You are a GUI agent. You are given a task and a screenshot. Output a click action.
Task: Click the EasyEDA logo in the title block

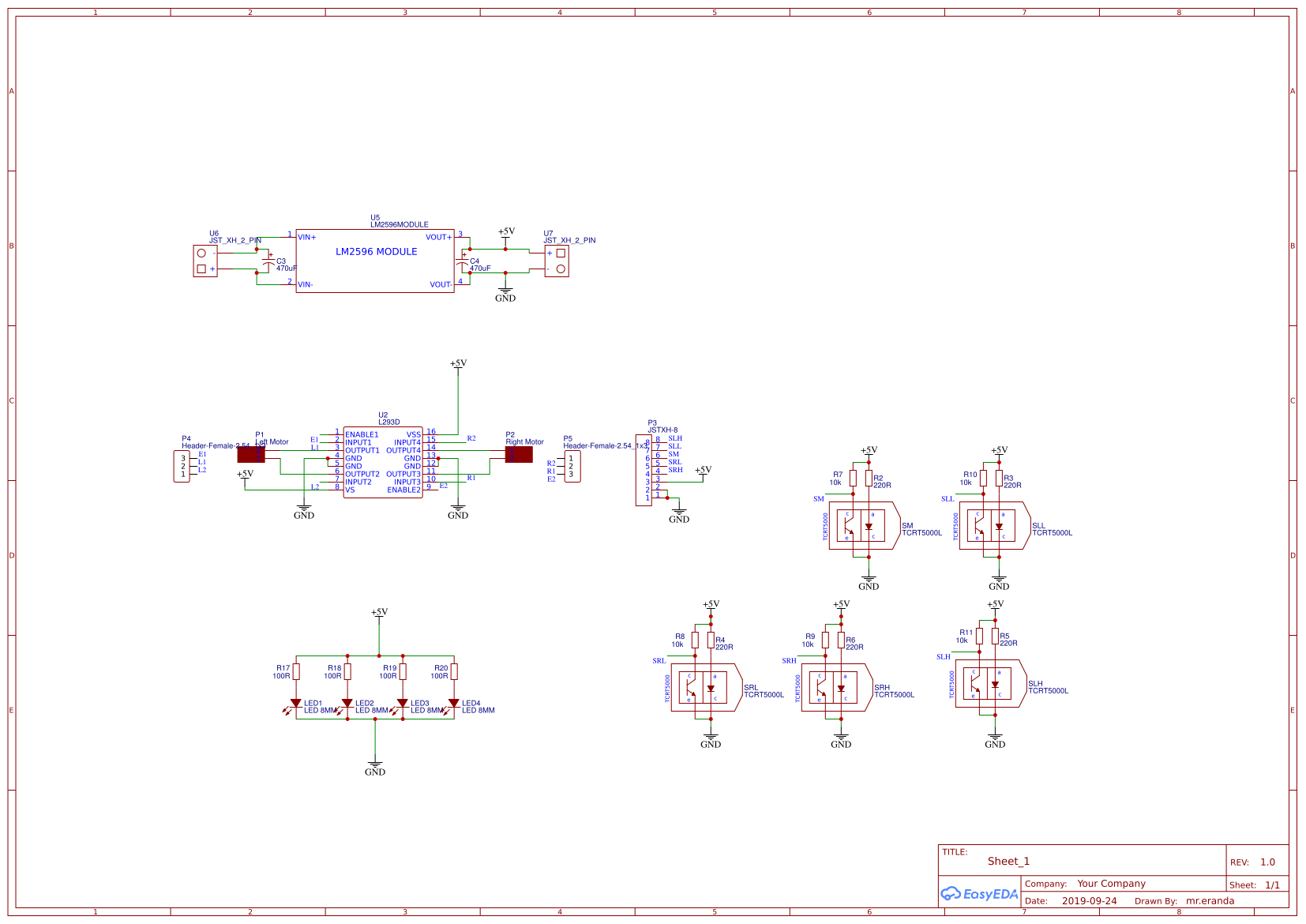(x=979, y=893)
